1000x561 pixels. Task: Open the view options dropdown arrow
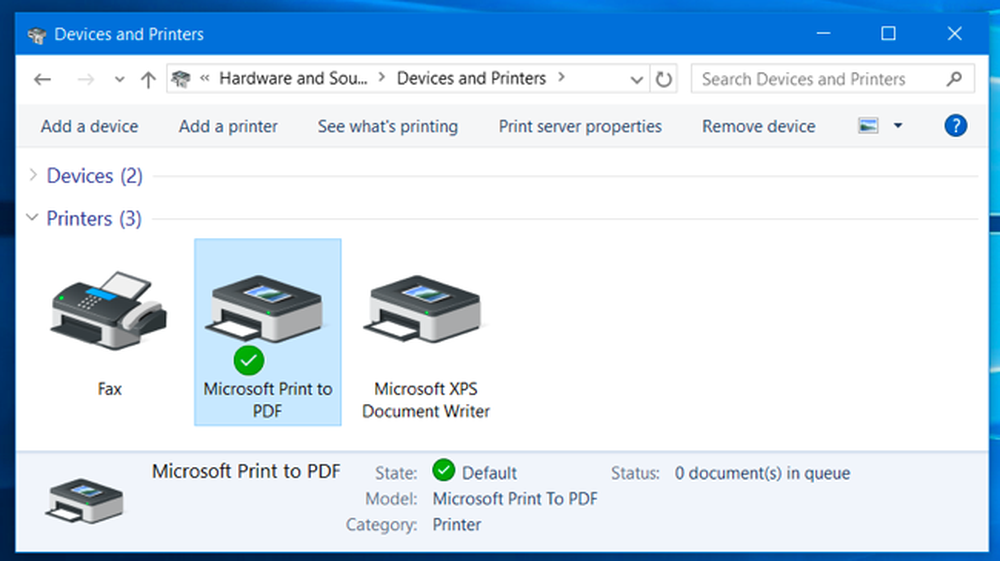click(898, 126)
